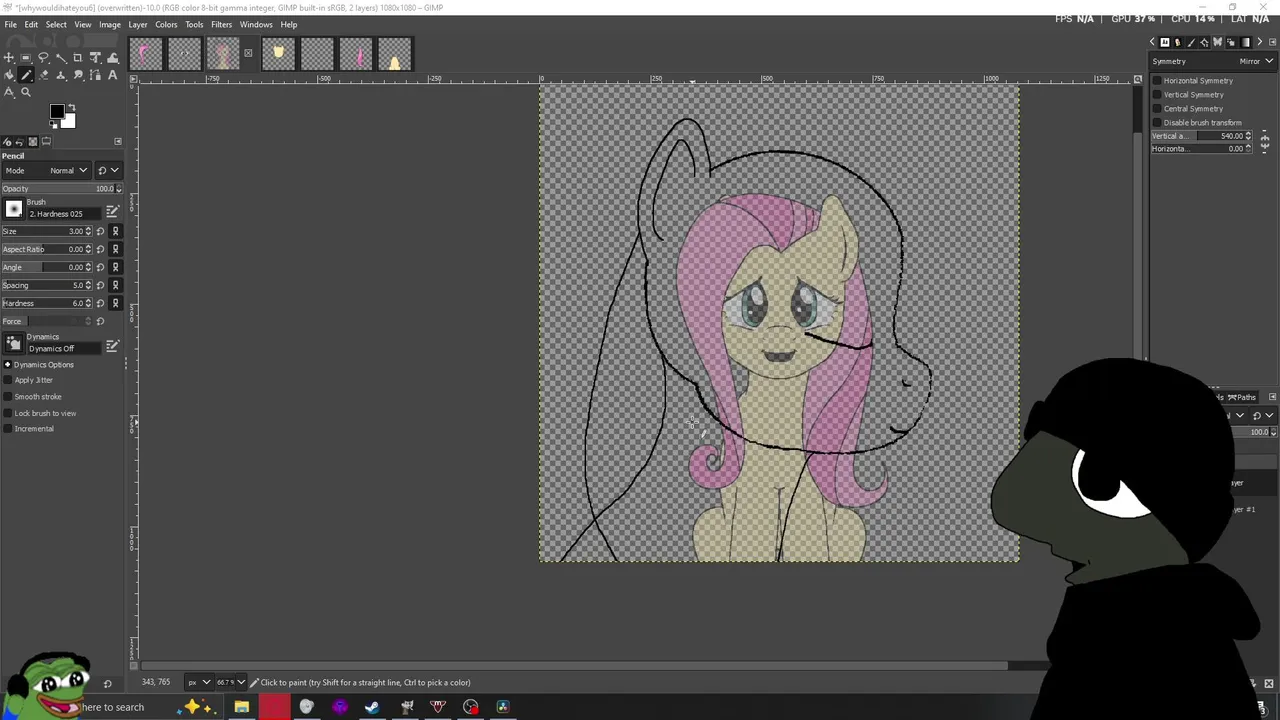Select the Crop tool
The height and width of the screenshot is (720, 1280).
pyautogui.click(x=78, y=58)
